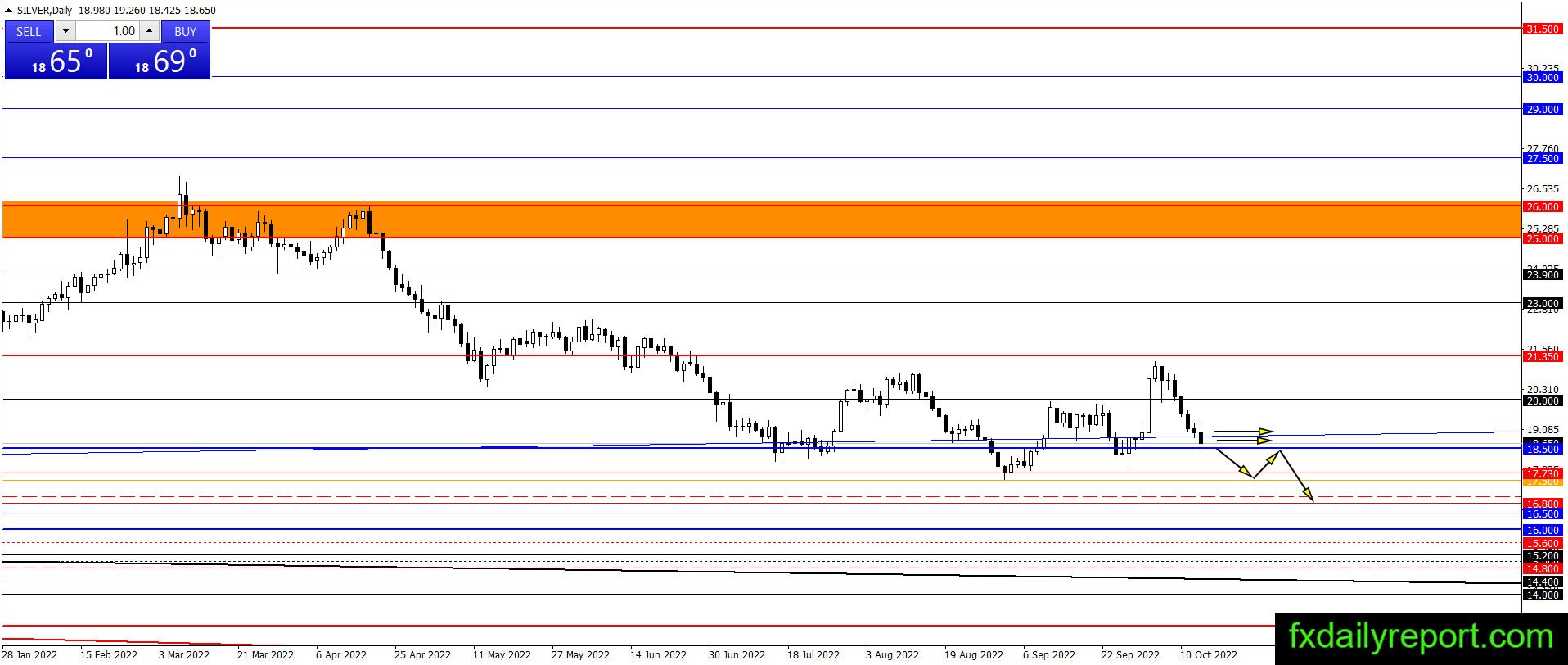Screen dimensions: 1568x665
Task: Select the 14.800 price level label
Action: [x=1543, y=568]
